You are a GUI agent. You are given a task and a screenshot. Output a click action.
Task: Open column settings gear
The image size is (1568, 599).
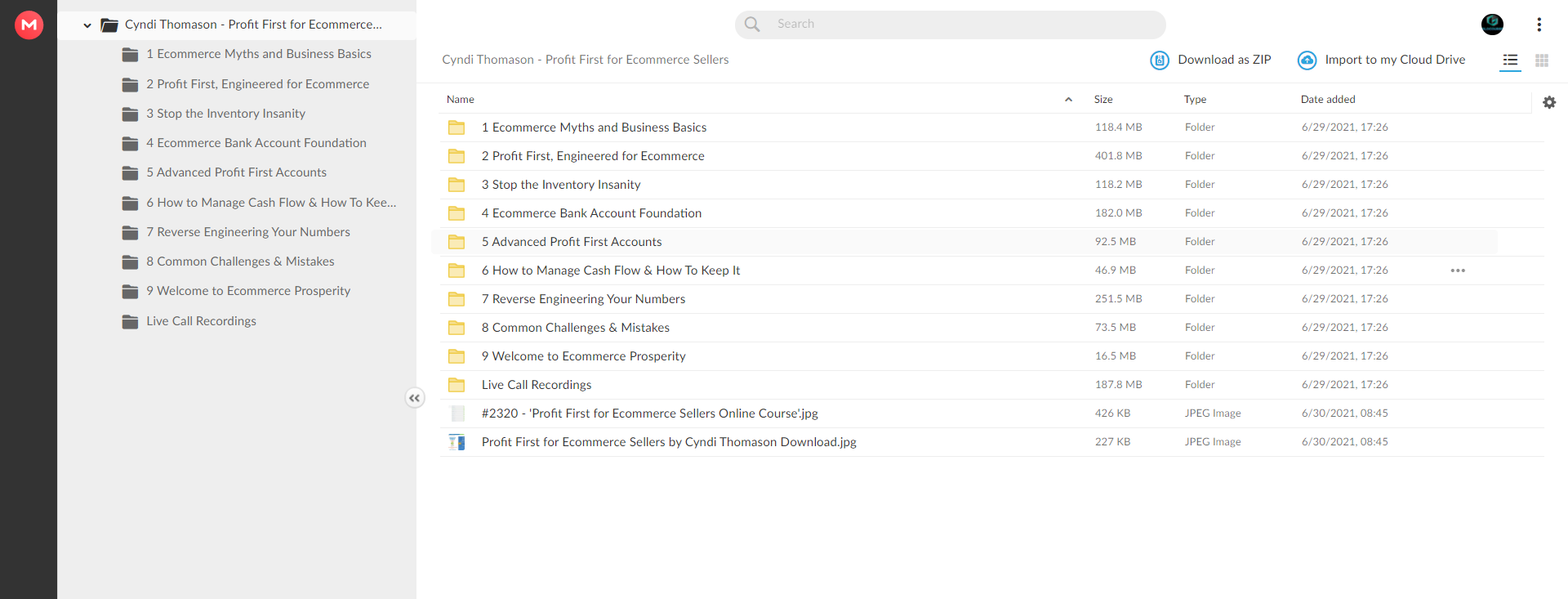(x=1549, y=102)
